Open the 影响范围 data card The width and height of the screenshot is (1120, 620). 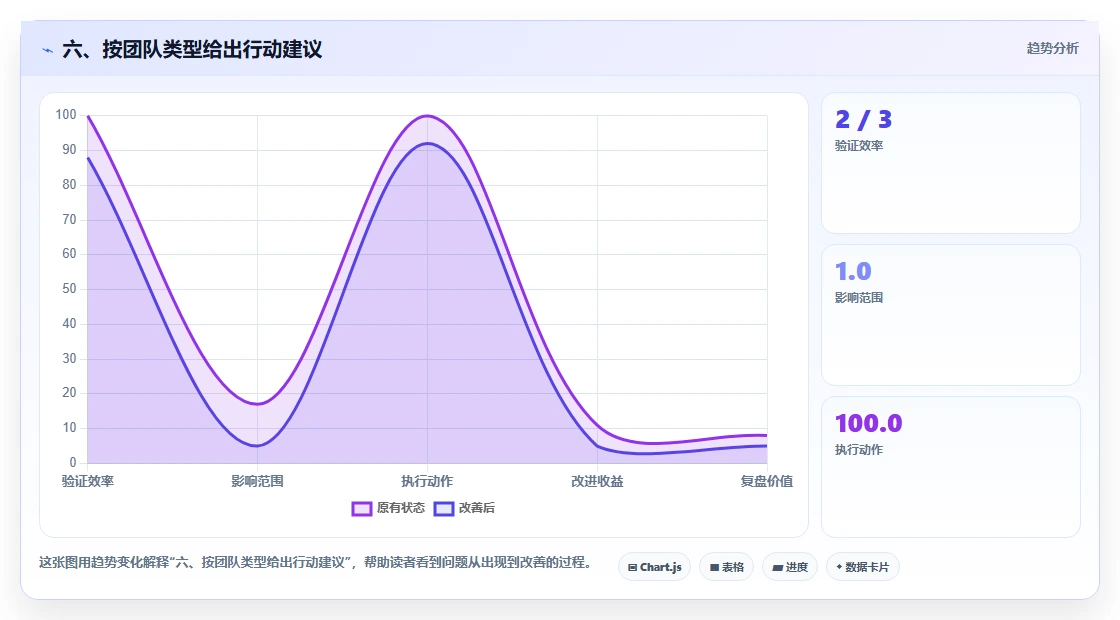click(951, 315)
